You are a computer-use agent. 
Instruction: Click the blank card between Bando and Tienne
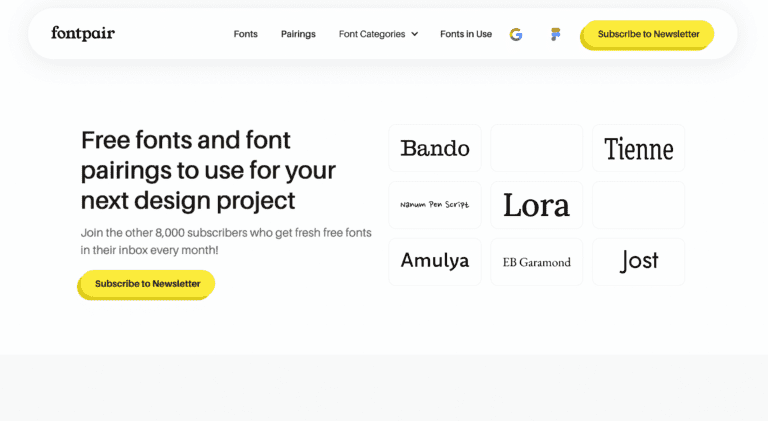(536, 149)
